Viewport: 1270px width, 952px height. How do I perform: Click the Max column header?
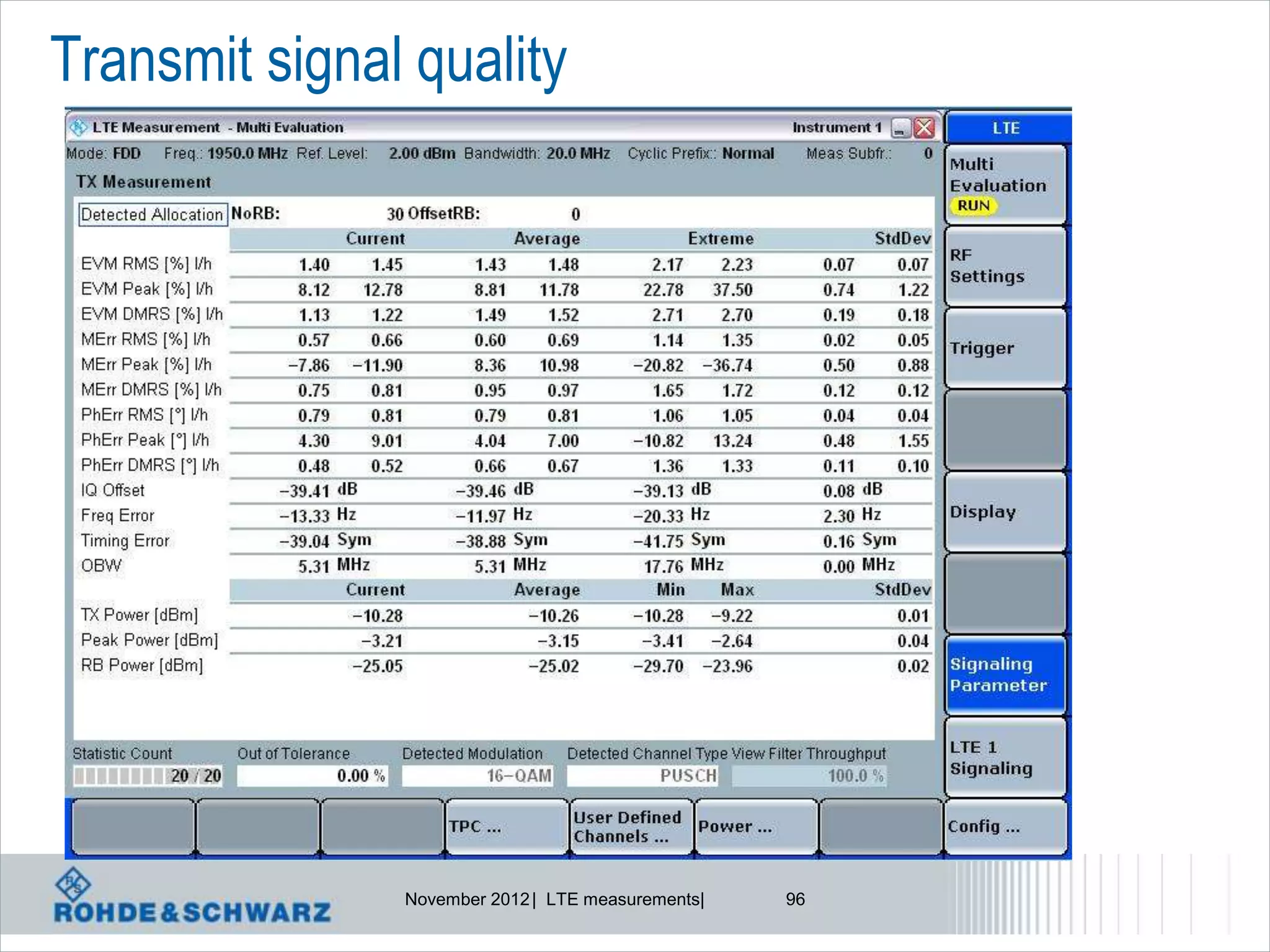737,589
